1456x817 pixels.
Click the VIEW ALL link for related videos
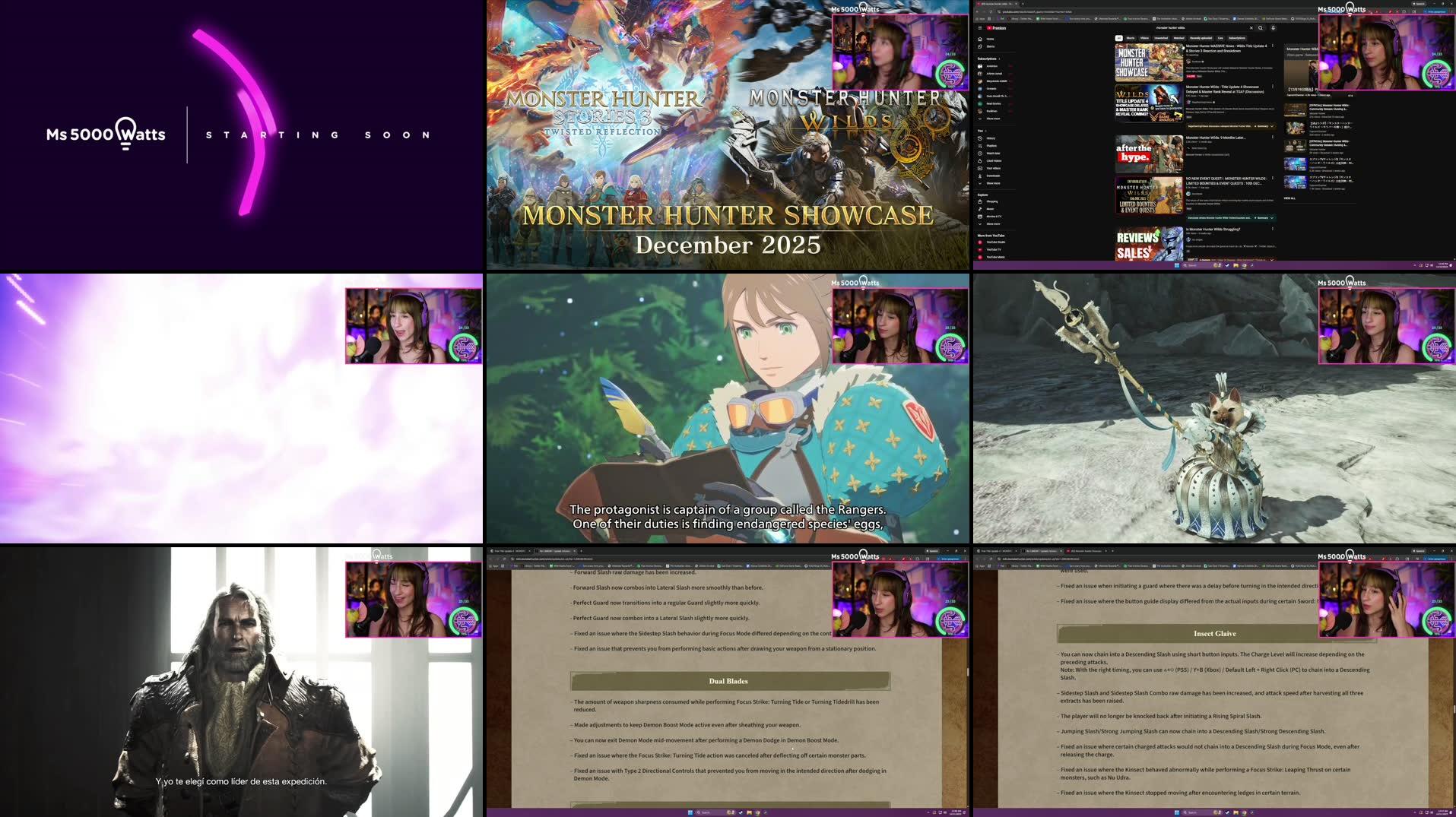click(1290, 198)
